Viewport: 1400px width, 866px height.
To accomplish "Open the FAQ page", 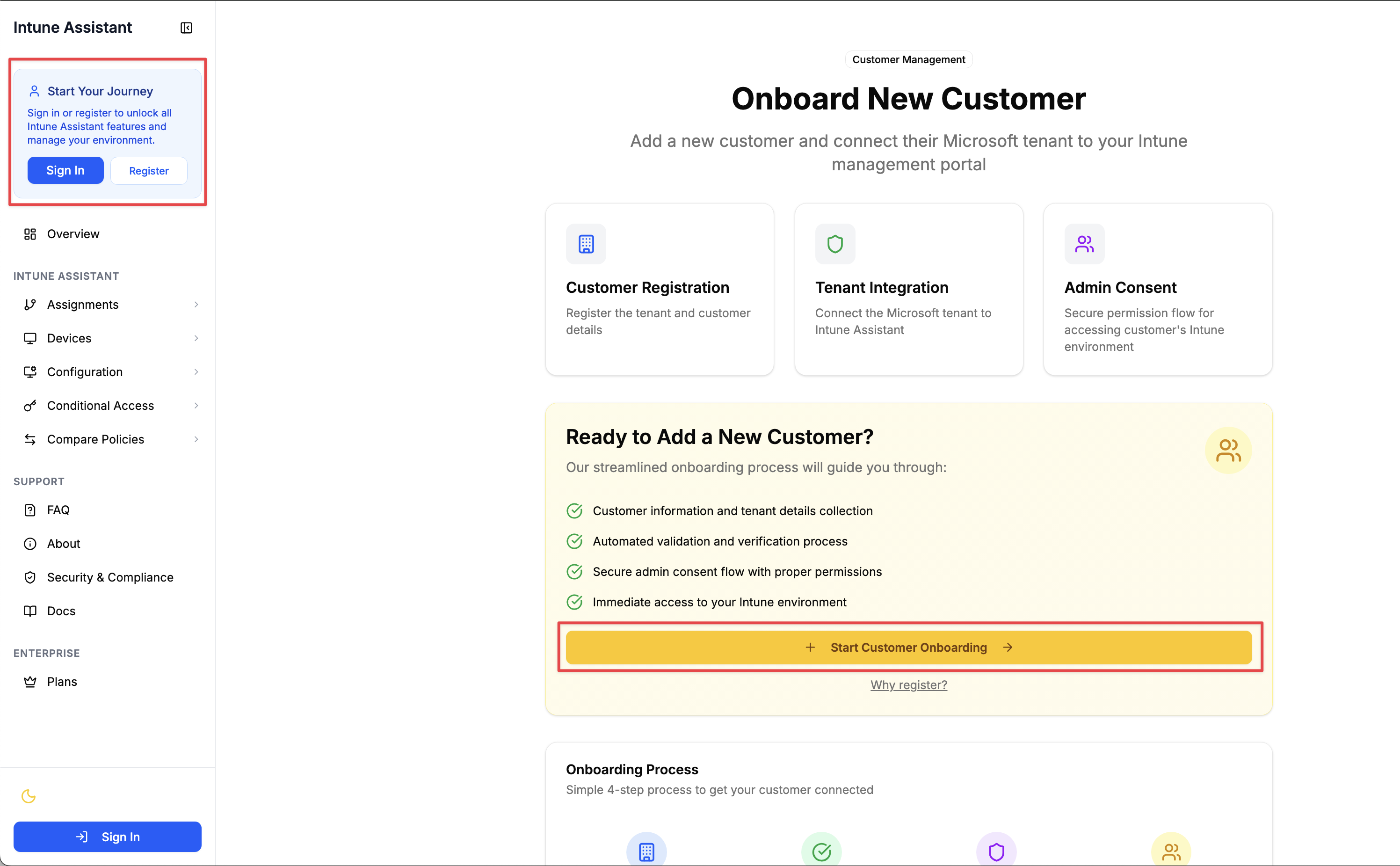I will (x=58, y=509).
